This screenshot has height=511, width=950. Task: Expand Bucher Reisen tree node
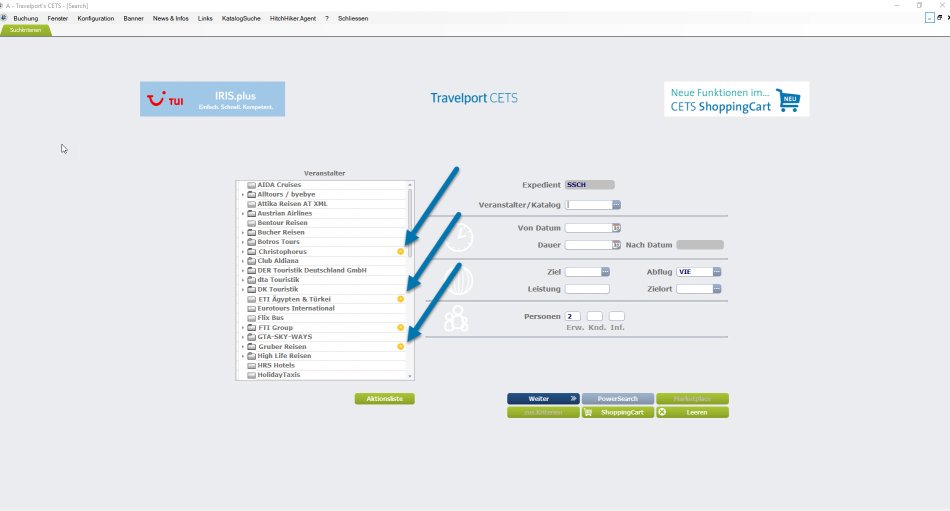(243, 232)
